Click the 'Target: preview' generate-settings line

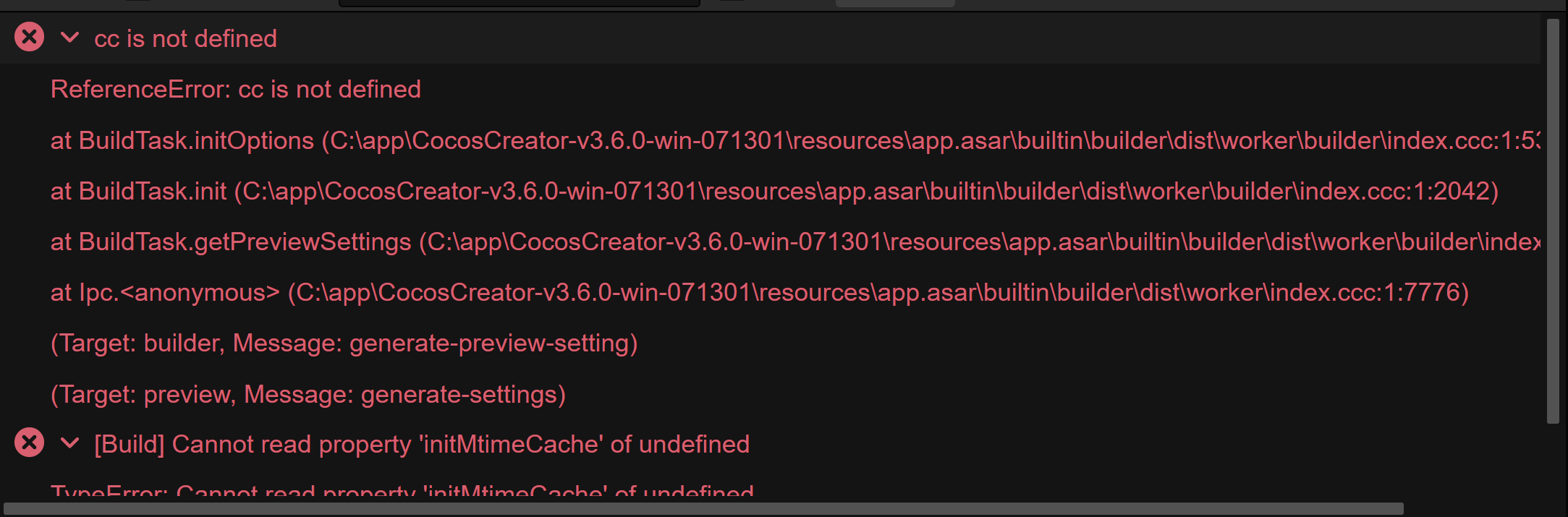point(308,394)
